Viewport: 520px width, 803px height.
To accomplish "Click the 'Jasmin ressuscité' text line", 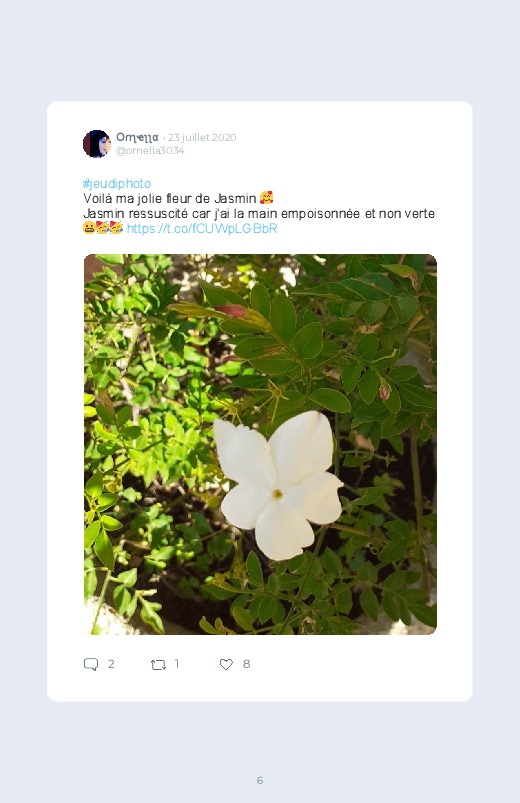I will click(x=259, y=214).
